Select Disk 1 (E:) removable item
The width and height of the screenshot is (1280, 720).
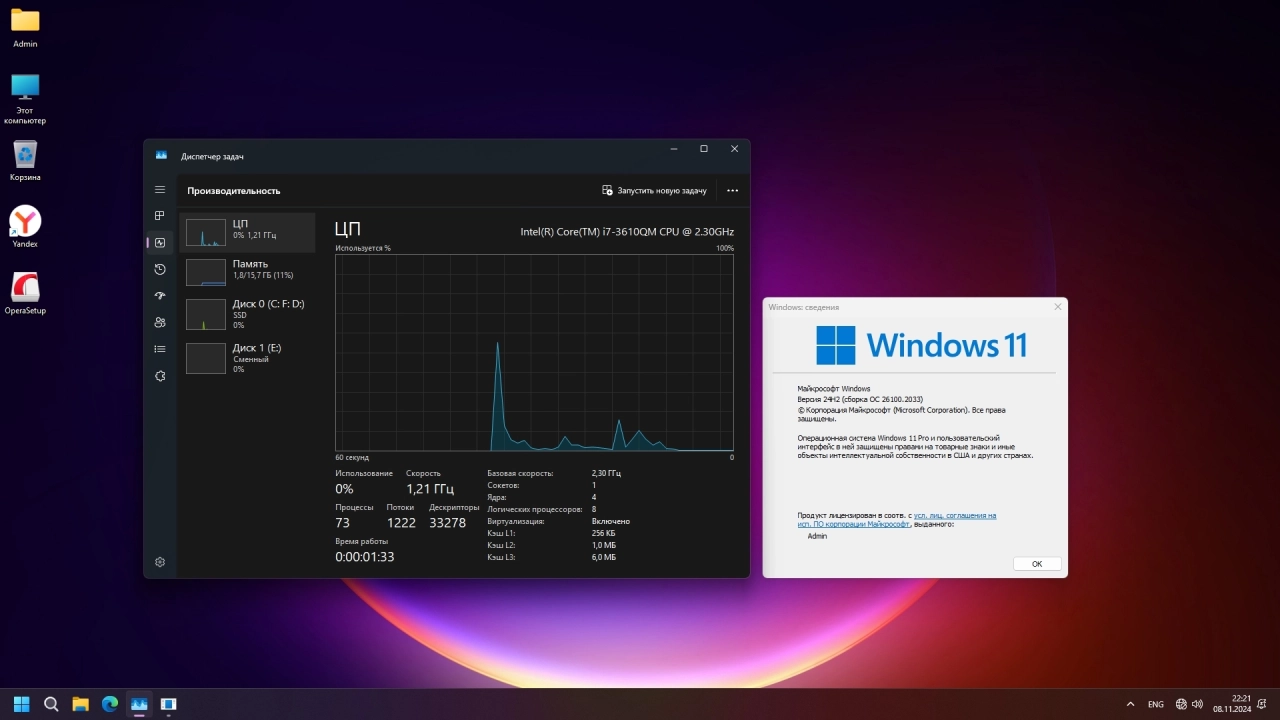tap(247, 358)
